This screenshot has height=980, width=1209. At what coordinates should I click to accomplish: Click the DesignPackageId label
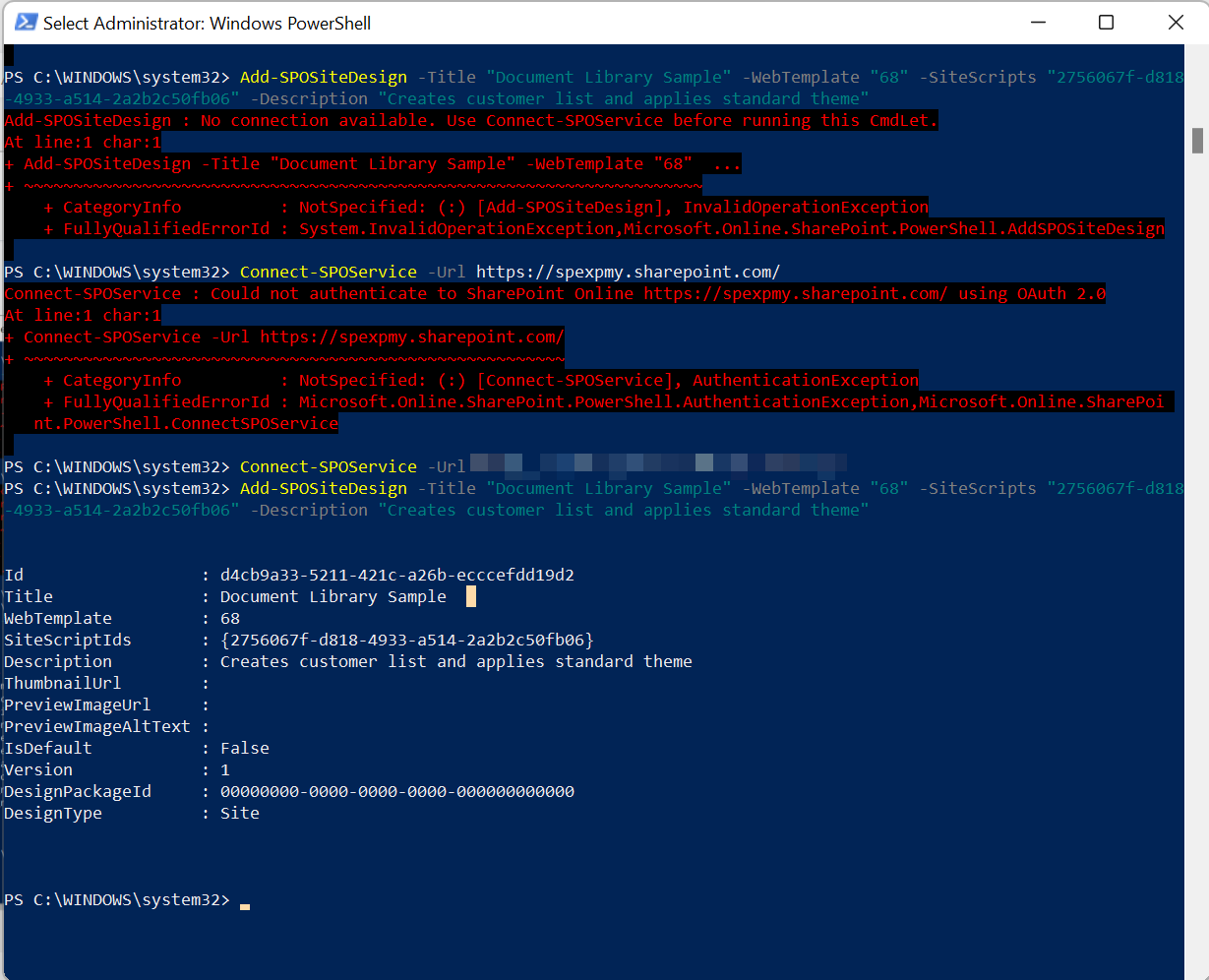(x=78, y=791)
